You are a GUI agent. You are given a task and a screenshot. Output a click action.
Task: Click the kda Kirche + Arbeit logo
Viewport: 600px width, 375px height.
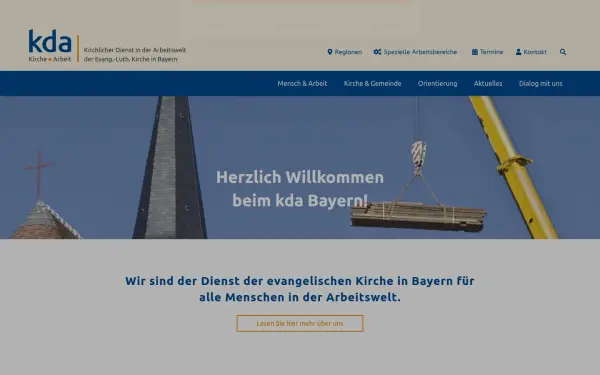click(x=50, y=46)
